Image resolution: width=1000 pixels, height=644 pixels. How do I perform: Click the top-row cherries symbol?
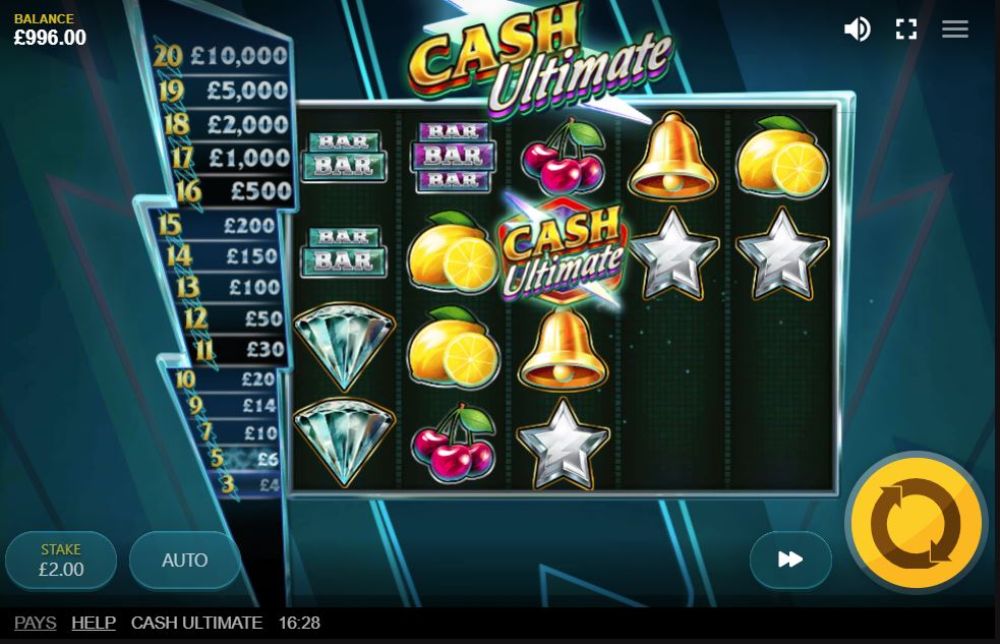point(563,156)
